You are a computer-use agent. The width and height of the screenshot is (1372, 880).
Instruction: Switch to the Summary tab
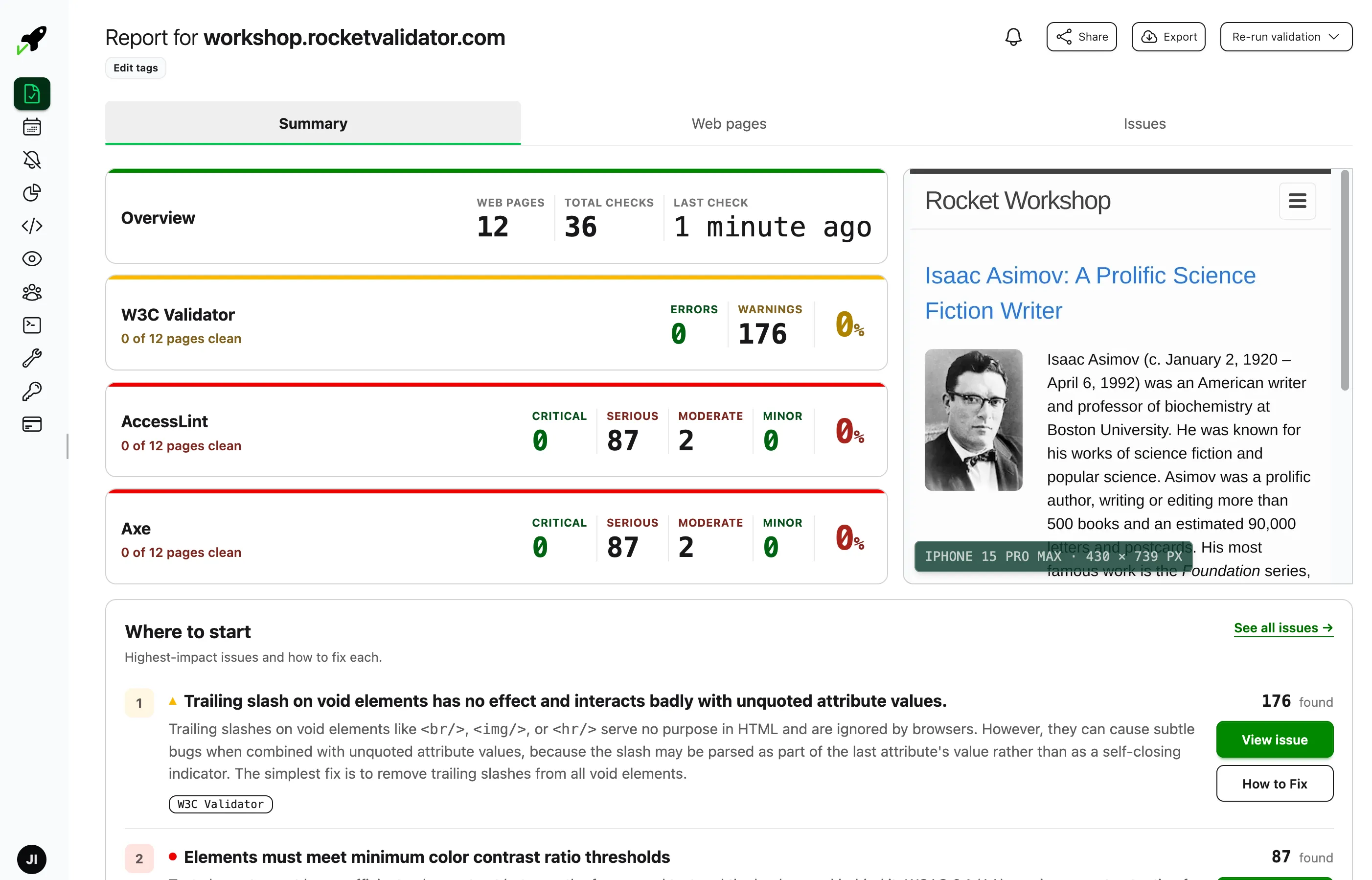[x=313, y=123]
